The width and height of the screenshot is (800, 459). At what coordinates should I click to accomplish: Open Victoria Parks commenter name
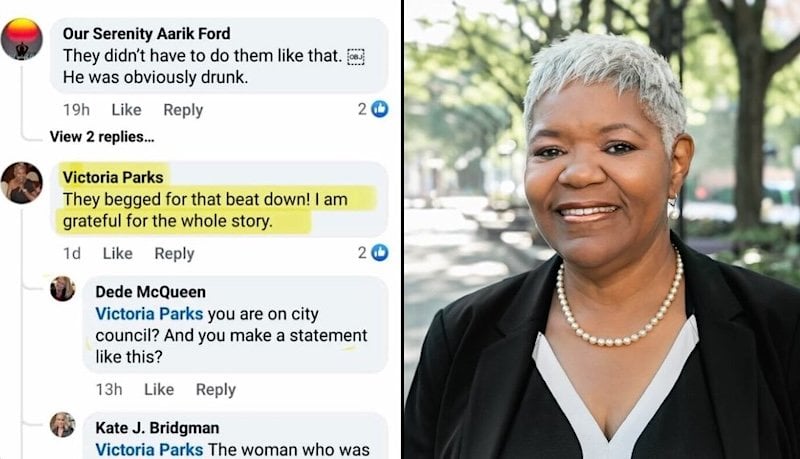[x=113, y=177]
